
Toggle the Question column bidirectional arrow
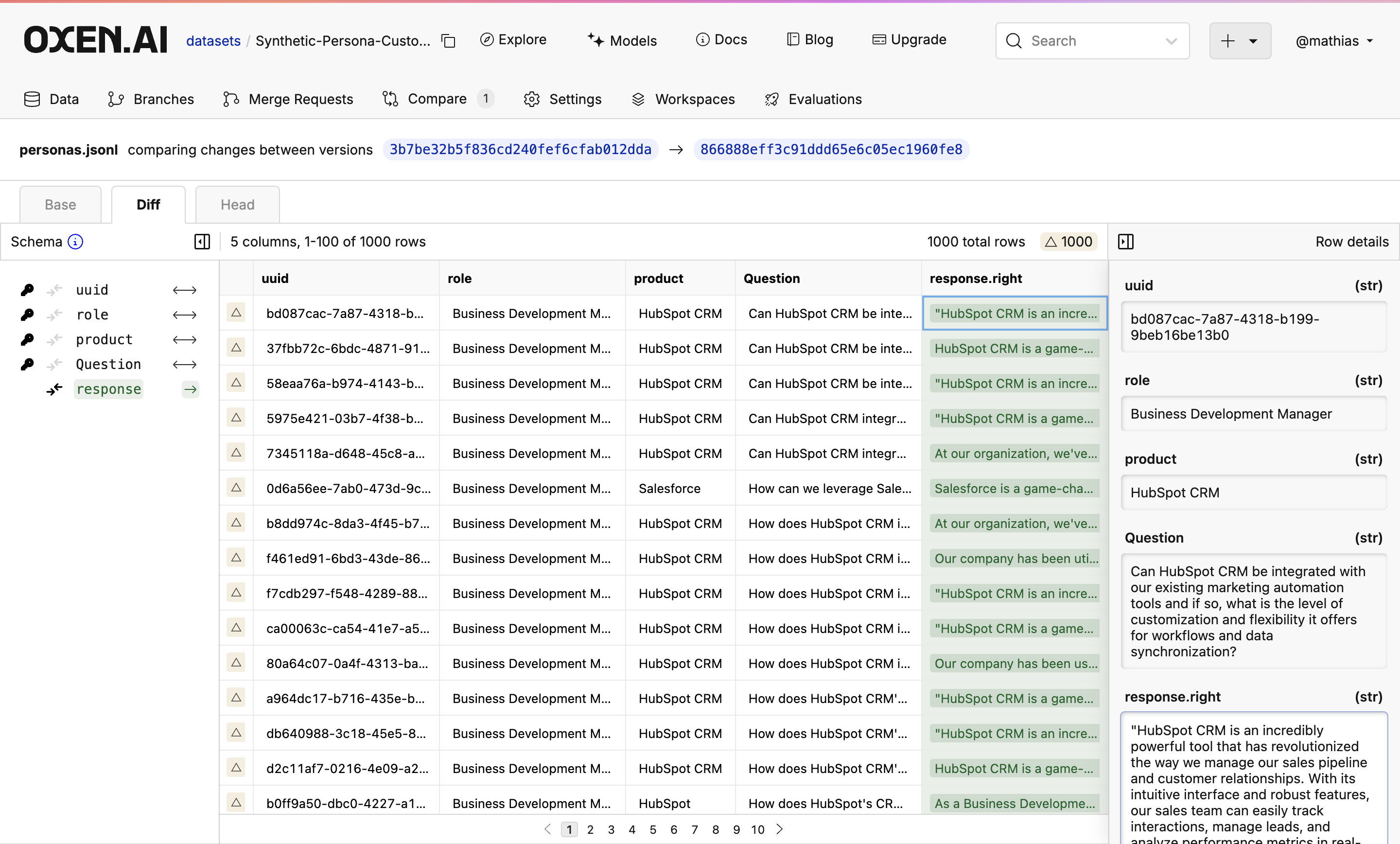click(x=185, y=365)
